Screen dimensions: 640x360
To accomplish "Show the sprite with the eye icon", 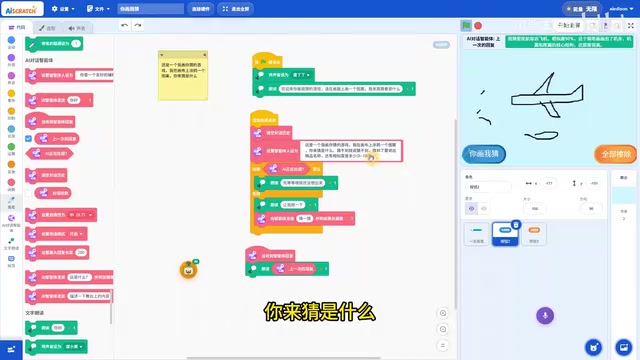I will click(471, 209).
